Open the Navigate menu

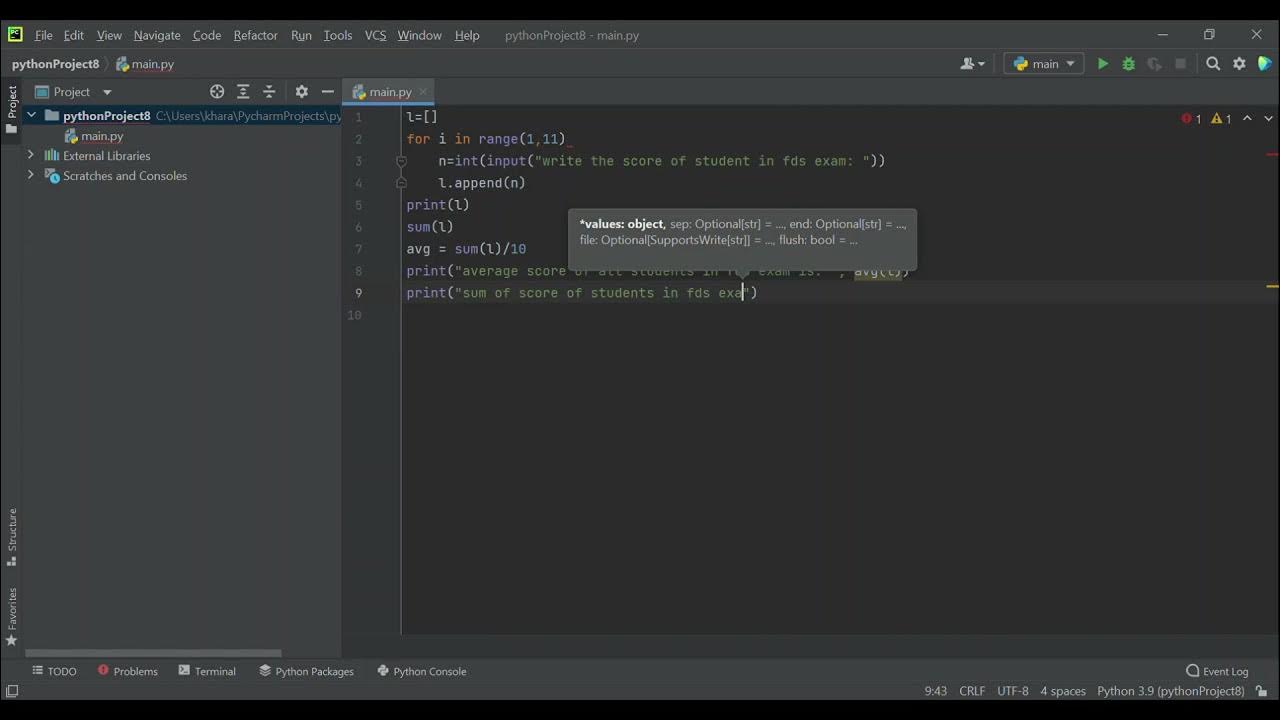point(157,35)
